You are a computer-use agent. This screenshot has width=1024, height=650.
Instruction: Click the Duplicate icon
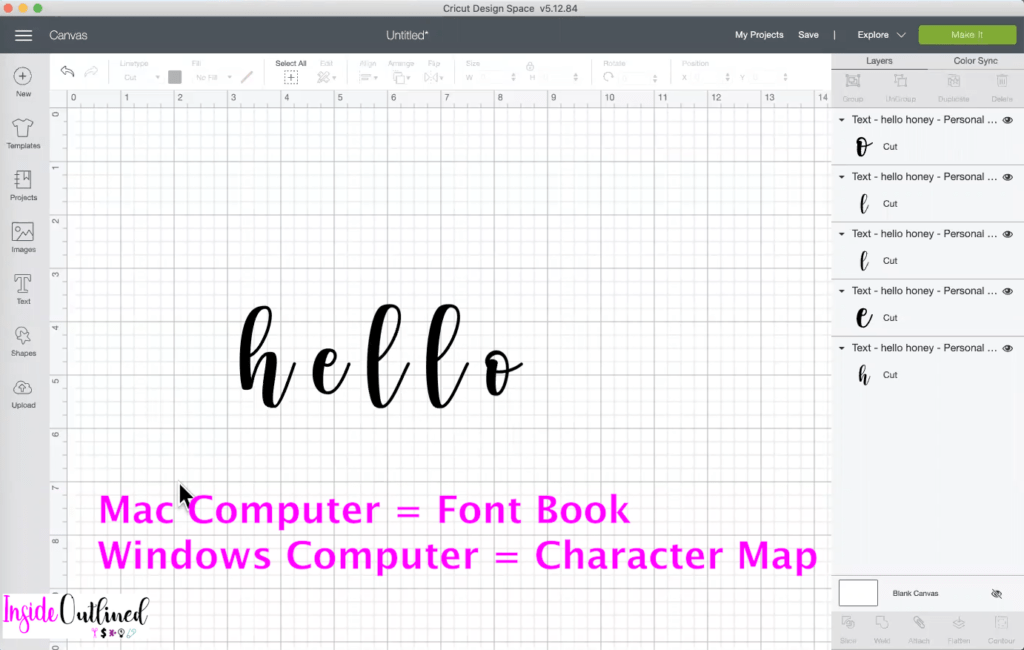(953, 81)
